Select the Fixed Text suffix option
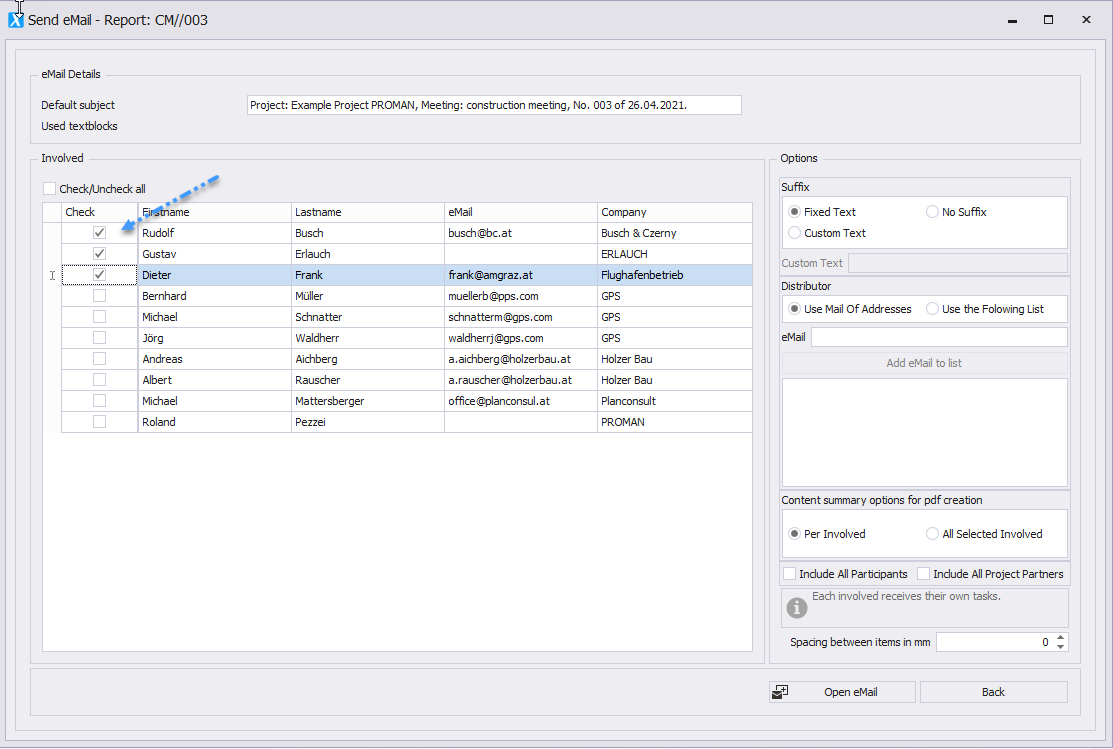Image resolution: width=1113 pixels, height=749 pixels. tap(794, 212)
